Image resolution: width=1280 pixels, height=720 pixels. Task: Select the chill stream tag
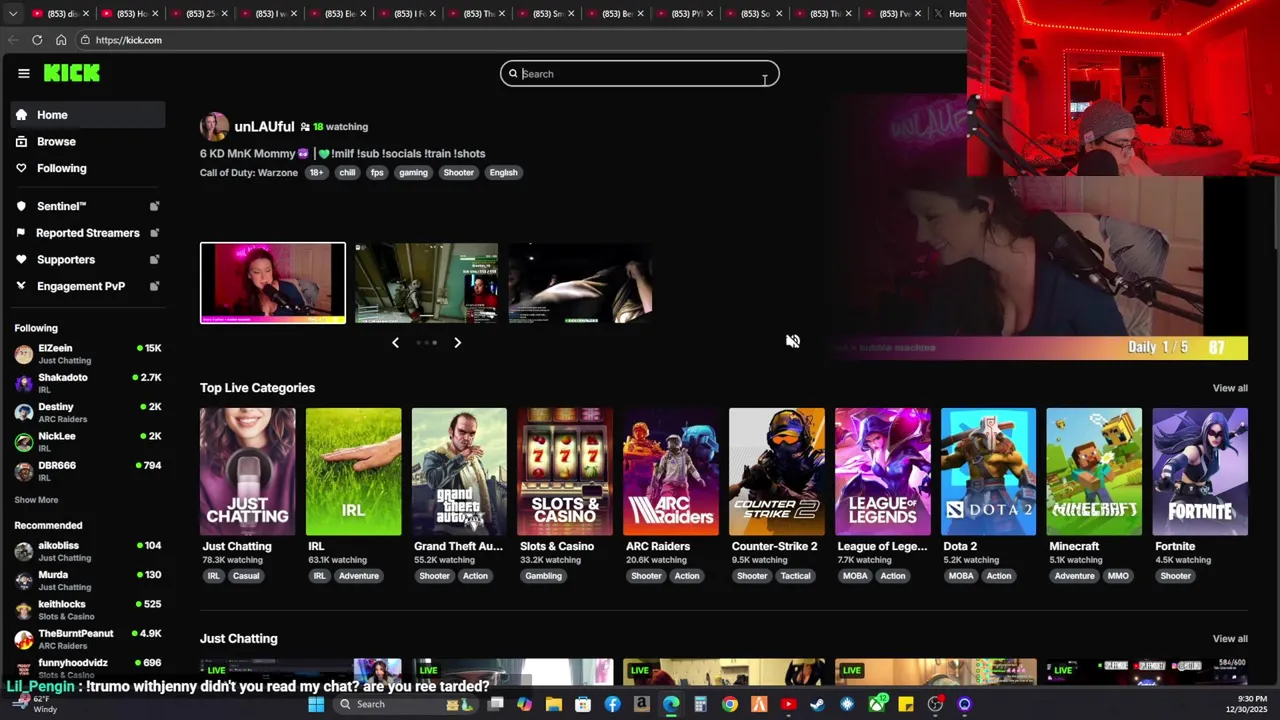coord(347,173)
